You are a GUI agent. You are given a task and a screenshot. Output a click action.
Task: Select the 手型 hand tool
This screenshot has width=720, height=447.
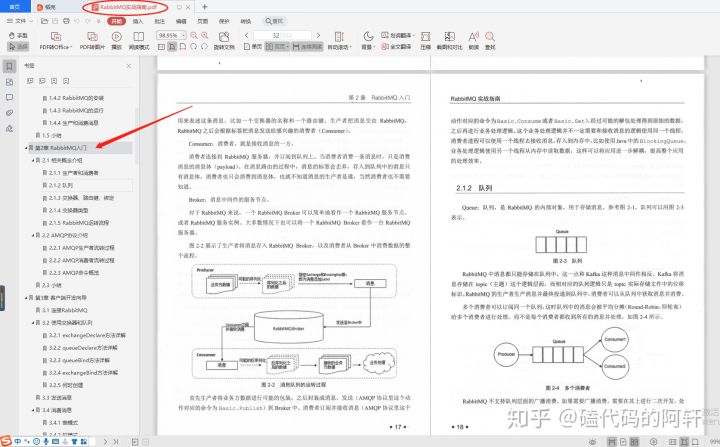click(18, 35)
